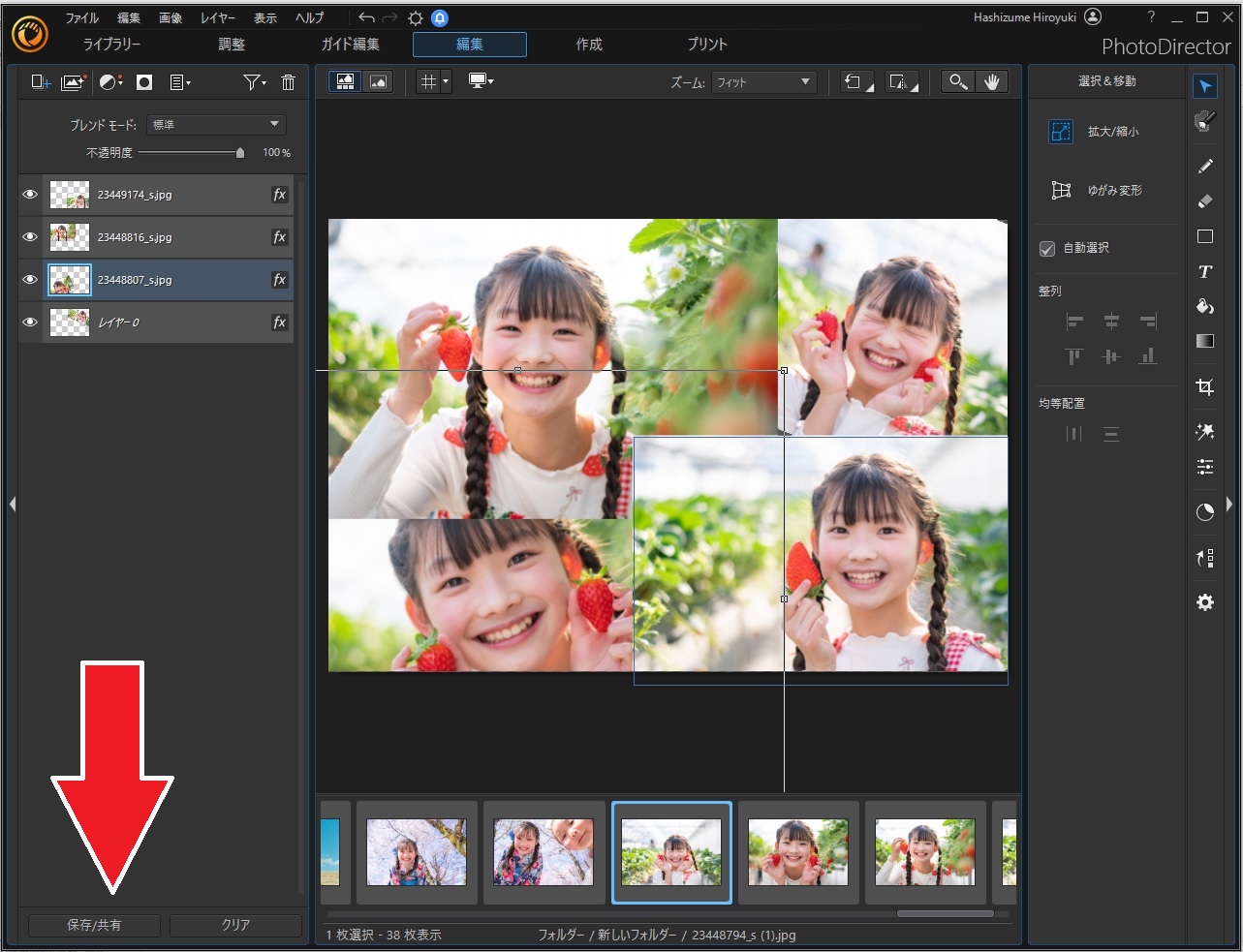The height and width of the screenshot is (952, 1243).
Task: Select the Gradient tool
Action: pos(1204,341)
